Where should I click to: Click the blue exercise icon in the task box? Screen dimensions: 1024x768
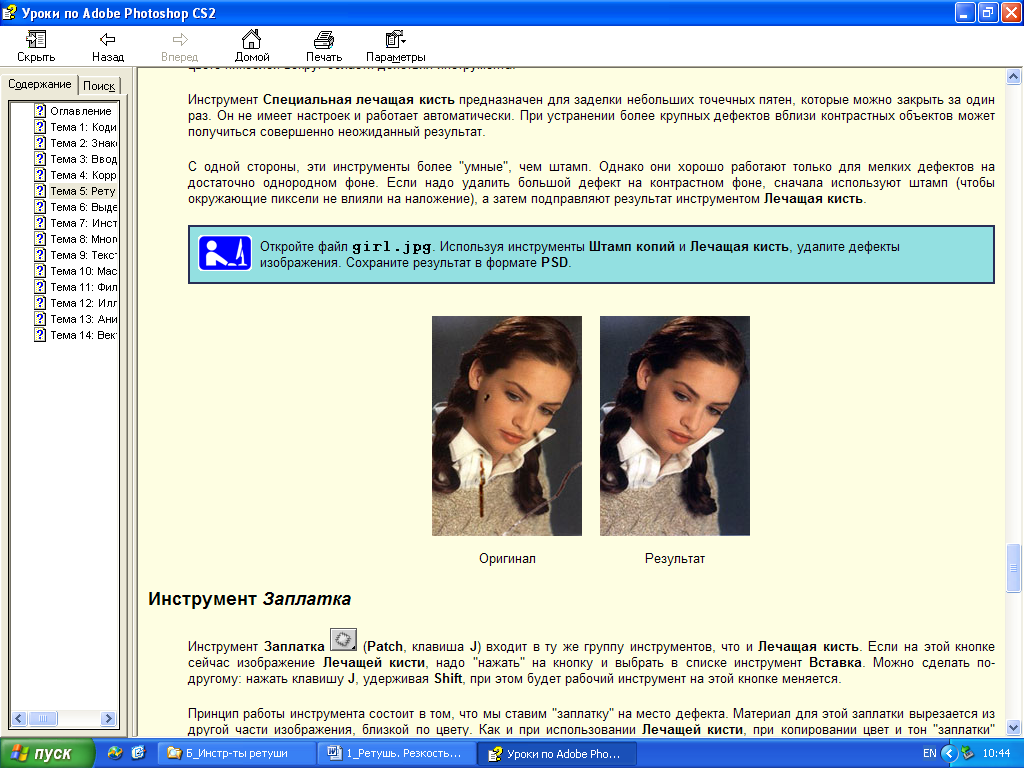coord(225,253)
